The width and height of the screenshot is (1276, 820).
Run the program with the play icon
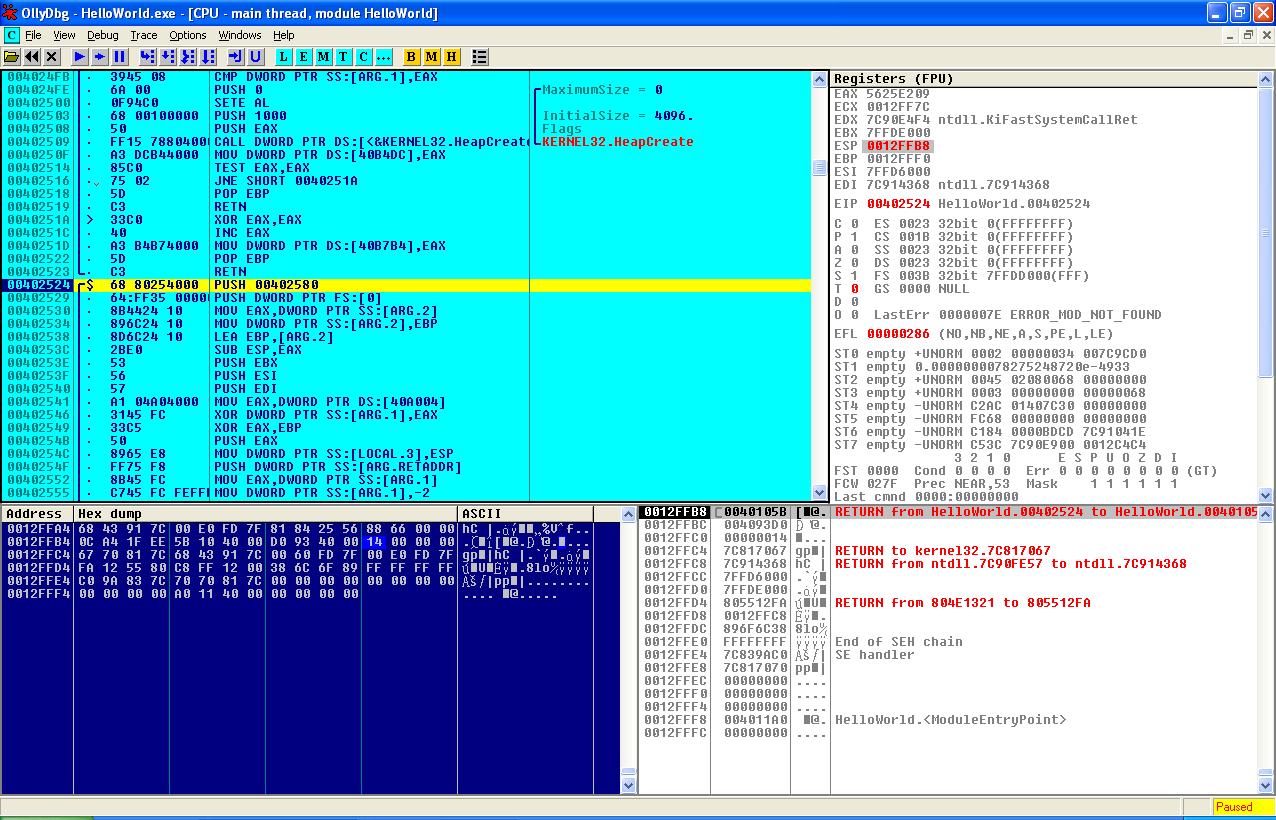point(80,57)
